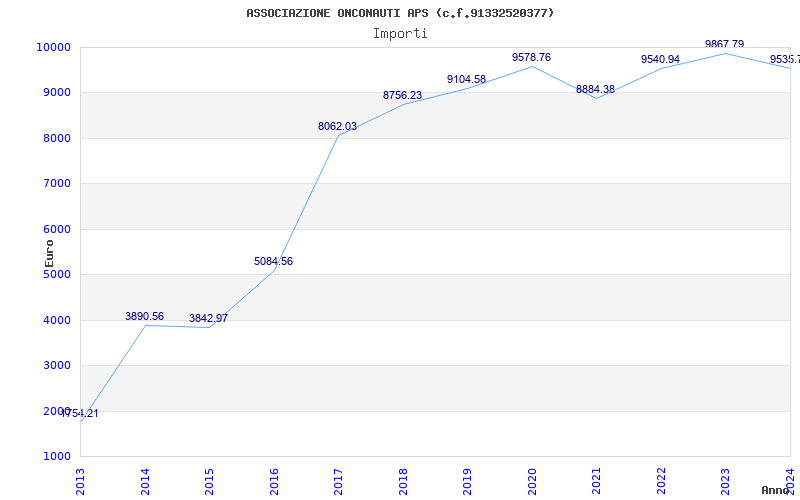This screenshot has height=500, width=800.
Task: Select the 8884.38 data label
Action: (595, 89)
